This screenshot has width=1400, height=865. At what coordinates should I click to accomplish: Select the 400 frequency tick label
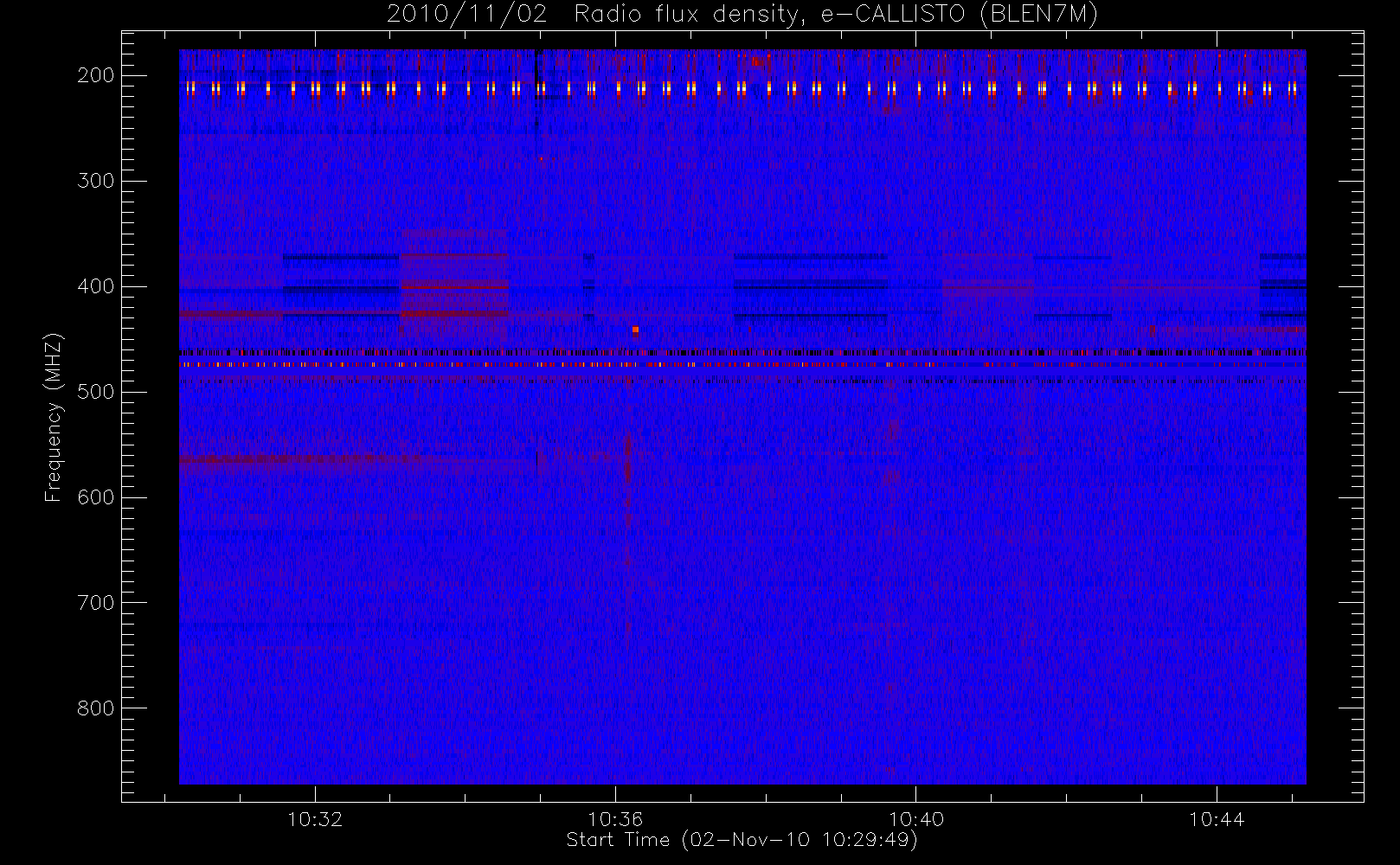pos(96,286)
